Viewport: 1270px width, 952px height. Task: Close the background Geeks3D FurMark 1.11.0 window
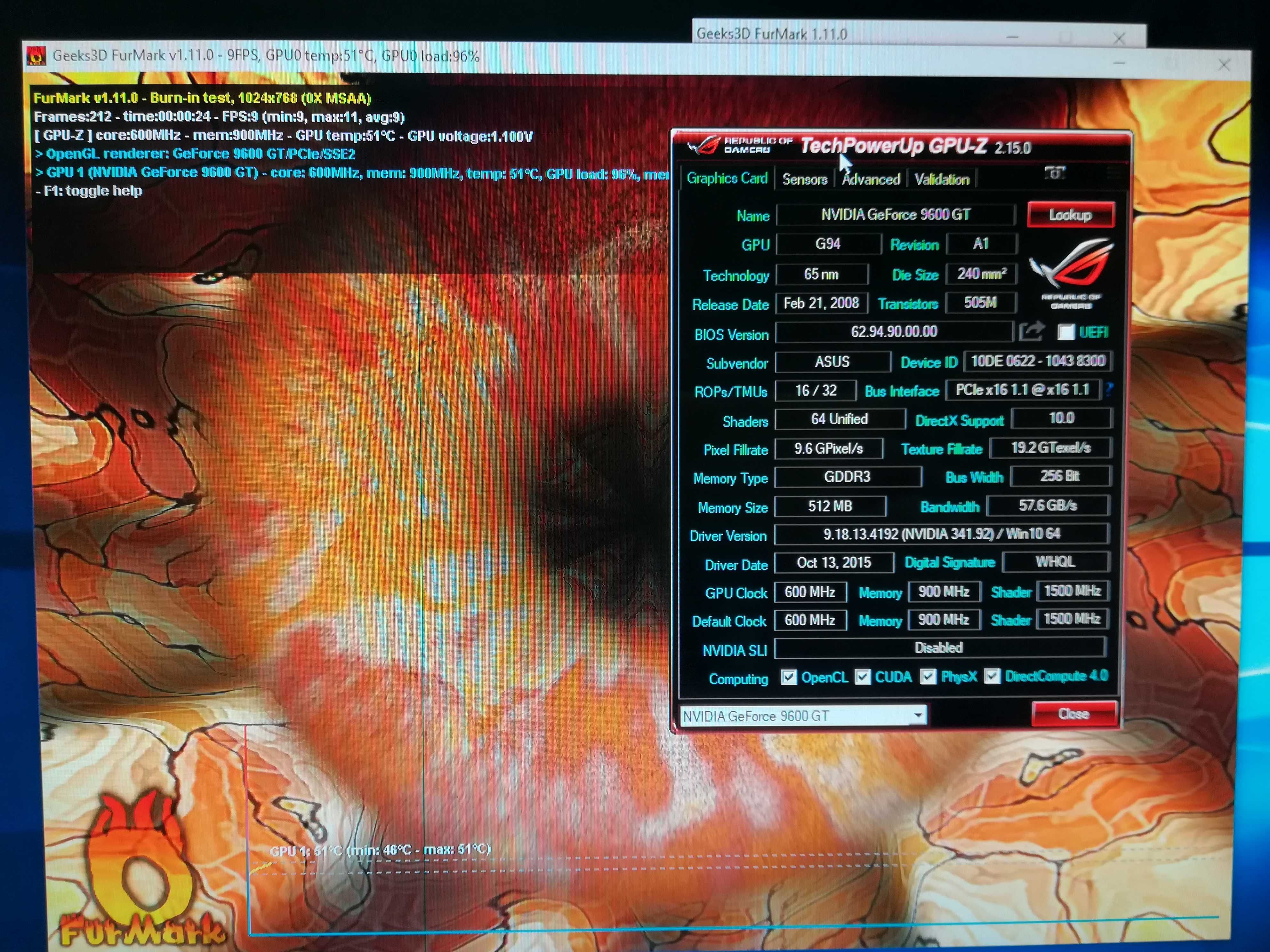click(1118, 38)
